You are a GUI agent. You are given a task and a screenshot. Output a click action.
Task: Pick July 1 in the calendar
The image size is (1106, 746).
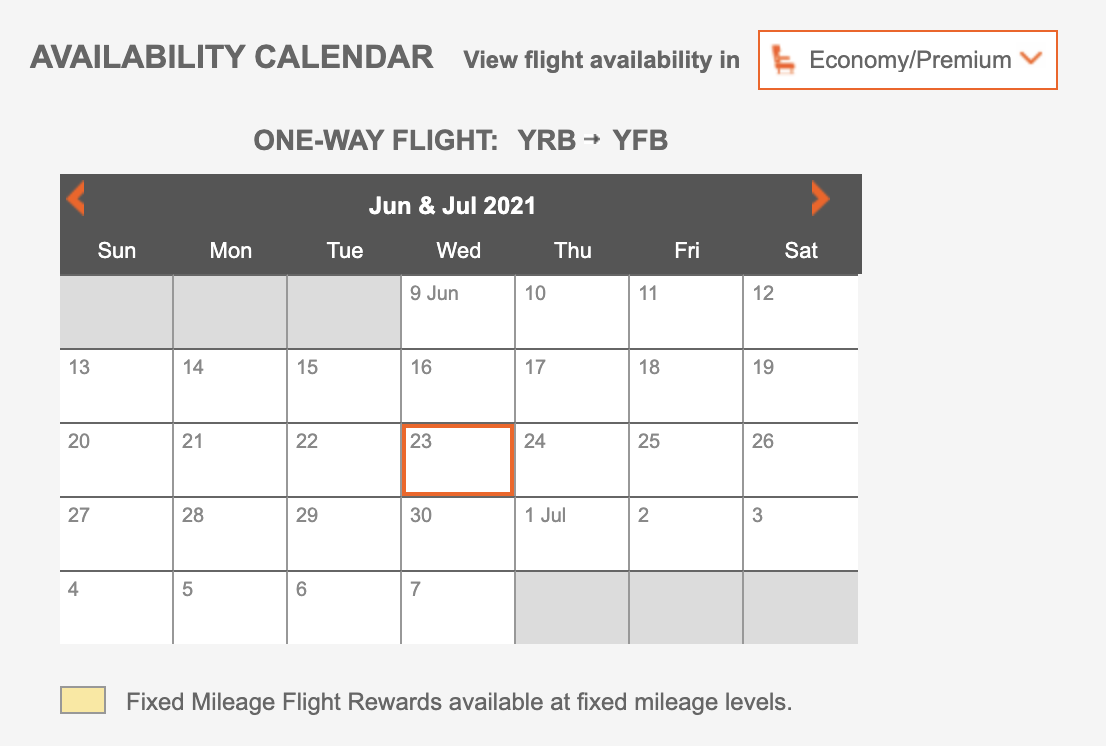click(x=571, y=534)
